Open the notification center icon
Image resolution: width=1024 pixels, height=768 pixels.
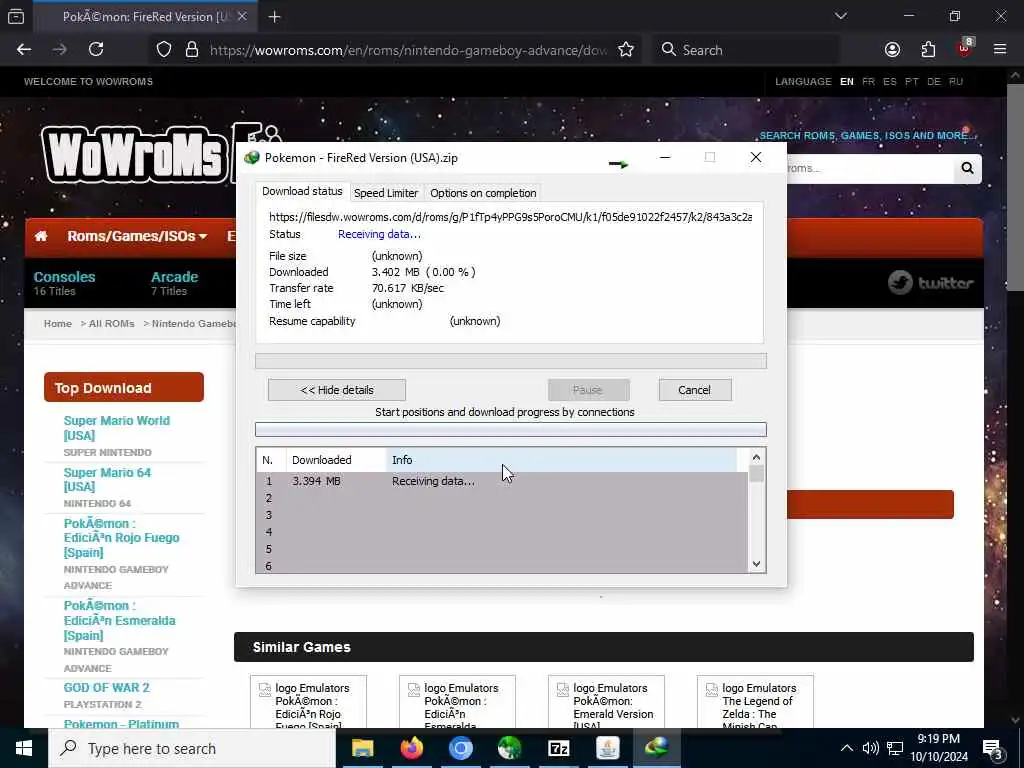[993, 748]
